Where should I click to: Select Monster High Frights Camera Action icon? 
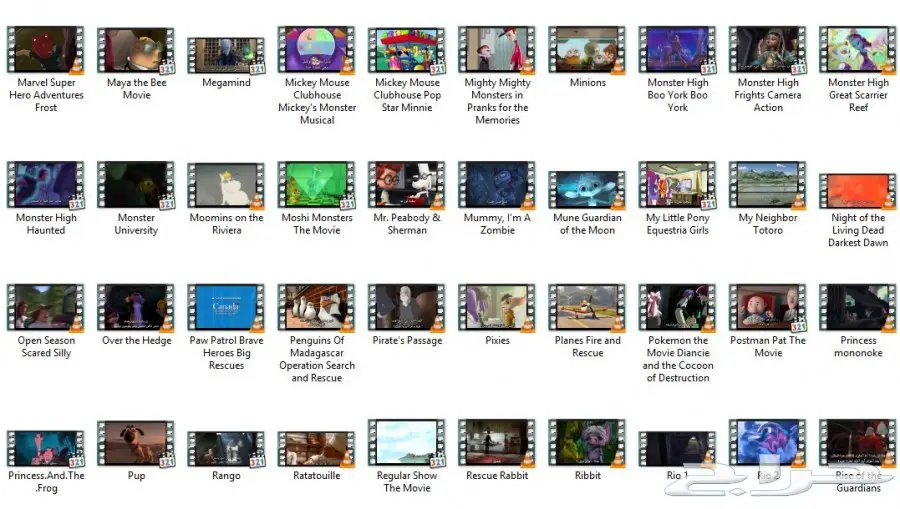[x=768, y=50]
